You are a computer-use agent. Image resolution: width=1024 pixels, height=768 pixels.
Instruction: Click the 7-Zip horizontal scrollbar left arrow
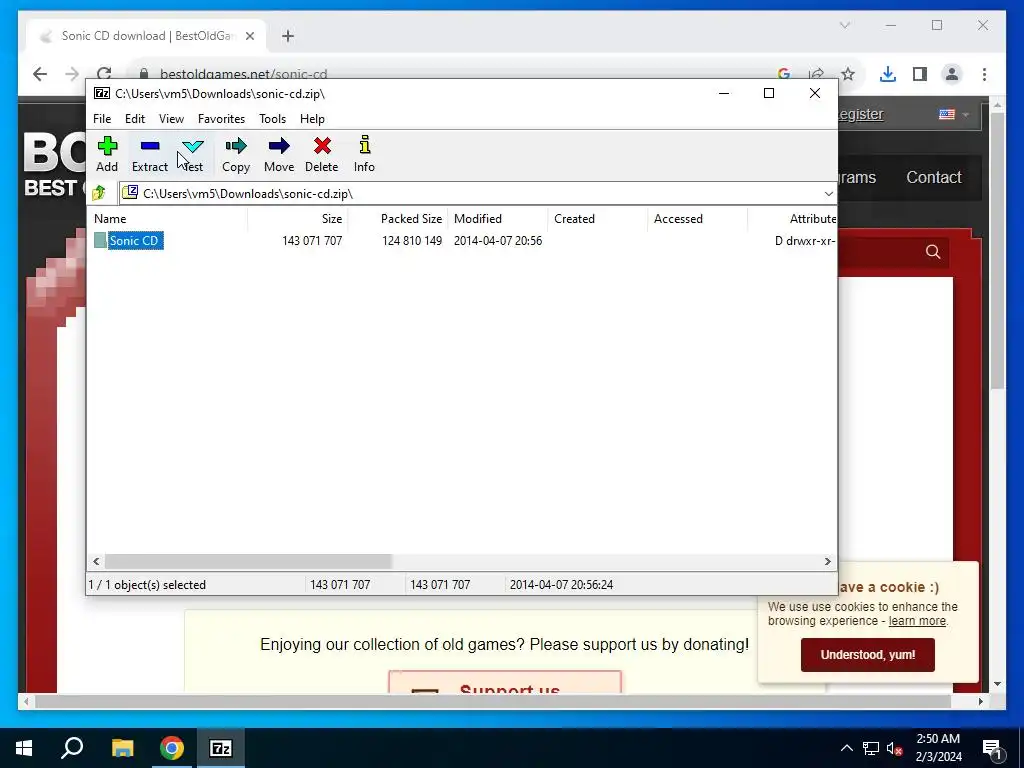click(x=97, y=562)
